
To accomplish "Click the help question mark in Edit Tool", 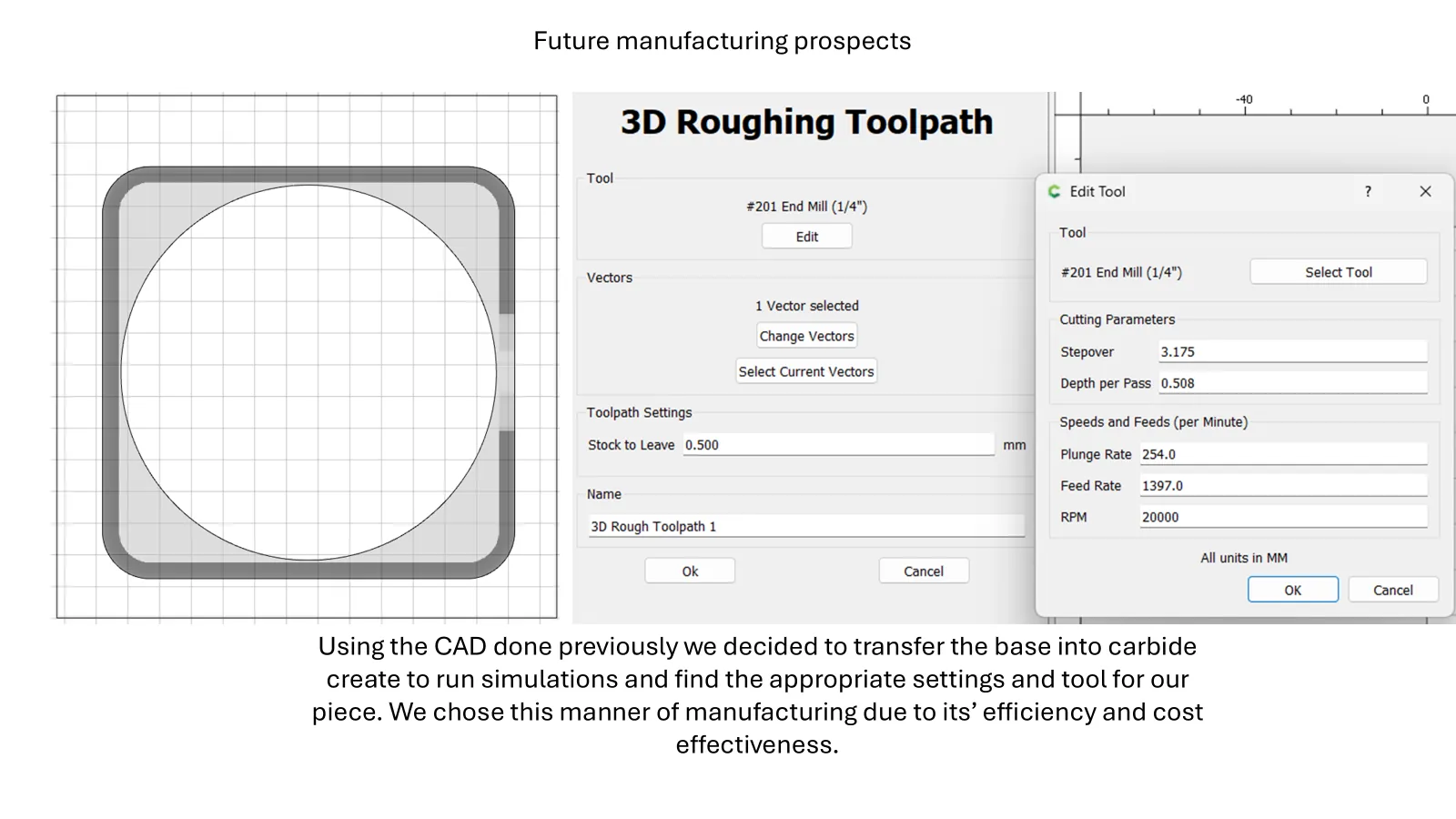I will (1368, 191).
